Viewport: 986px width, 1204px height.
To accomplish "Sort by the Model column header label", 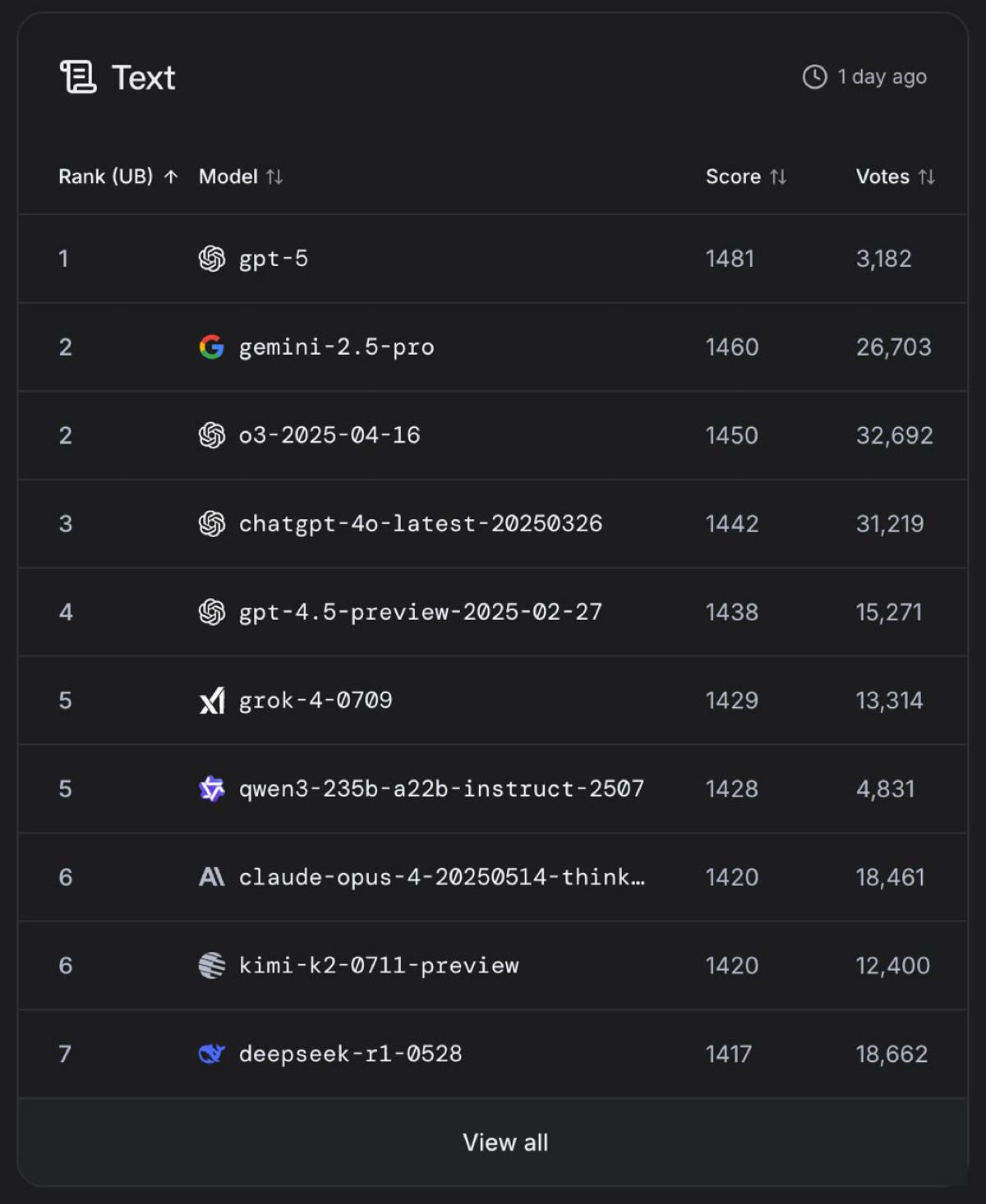I will pyautogui.click(x=228, y=177).
